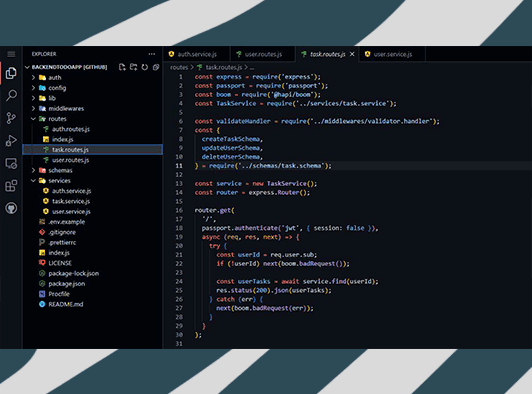Screen dimensions: 532x394
Task: Switch to the user.routes.js tab
Action: click(x=263, y=54)
